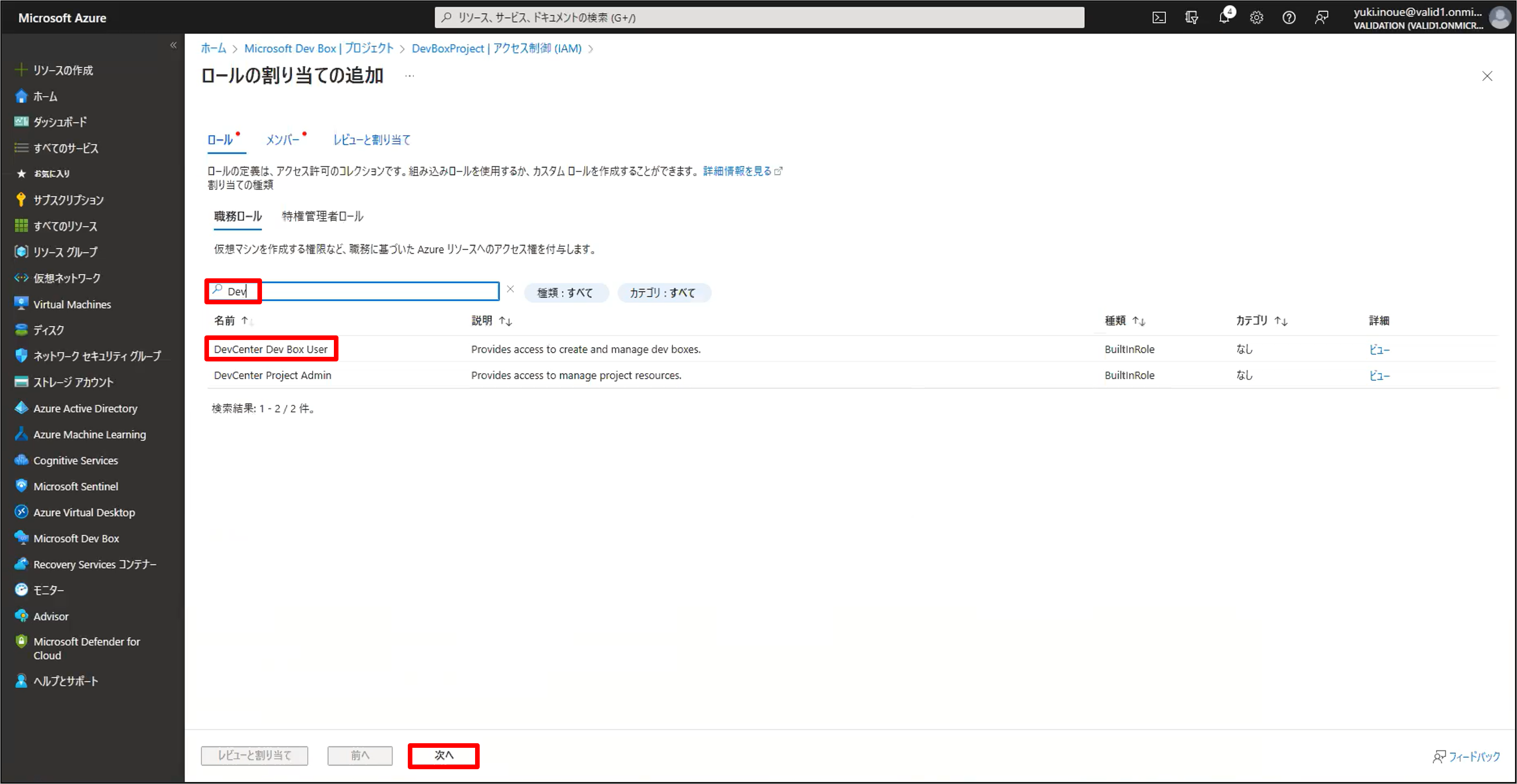Open the more options ellipsis by title
The image size is (1517, 784).
tap(409, 76)
